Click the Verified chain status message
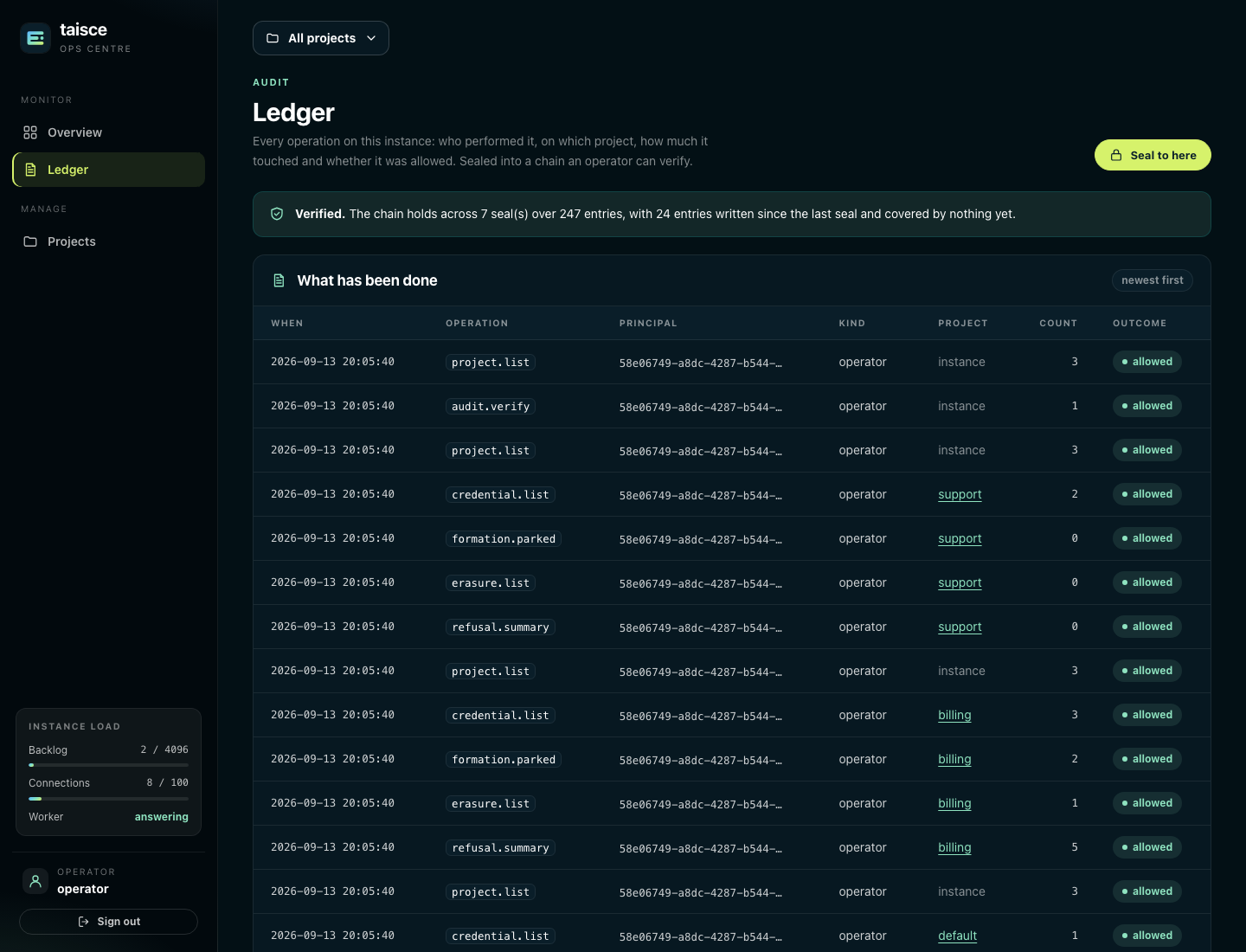Image resolution: width=1246 pixels, height=952 pixels. pyautogui.click(x=732, y=214)
